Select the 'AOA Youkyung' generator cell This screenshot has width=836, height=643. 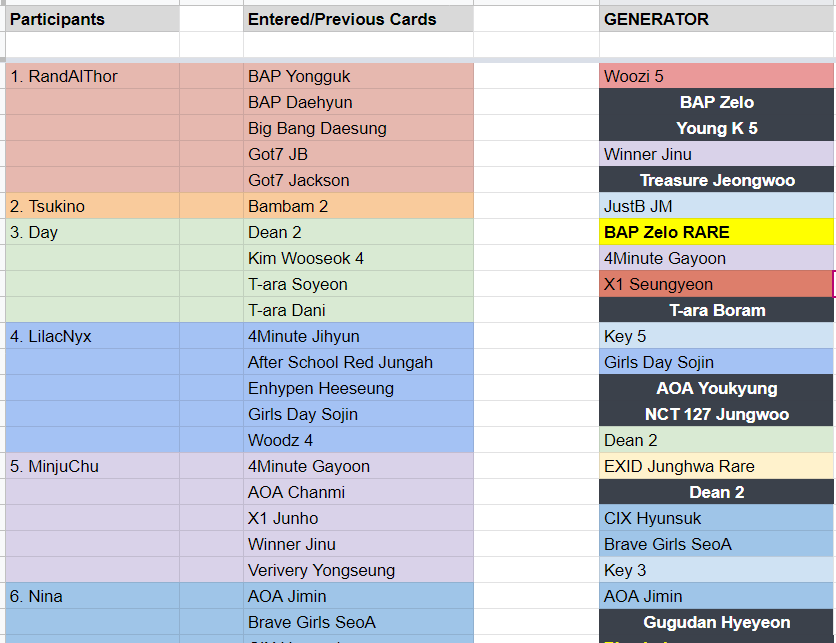(x=717, y=388)
